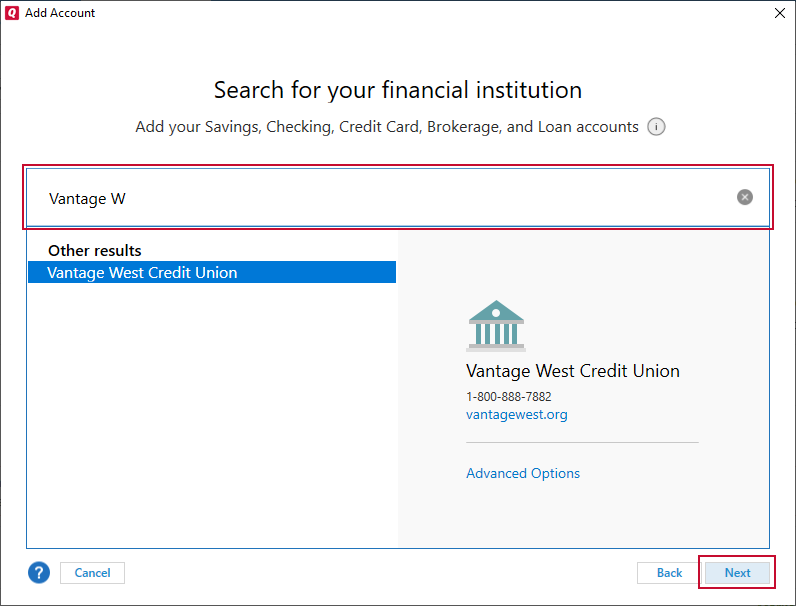Image resolution: width=796 pixels, height=606 pixels.
Task: Open Advanced Options link
Action: point(523,473)
